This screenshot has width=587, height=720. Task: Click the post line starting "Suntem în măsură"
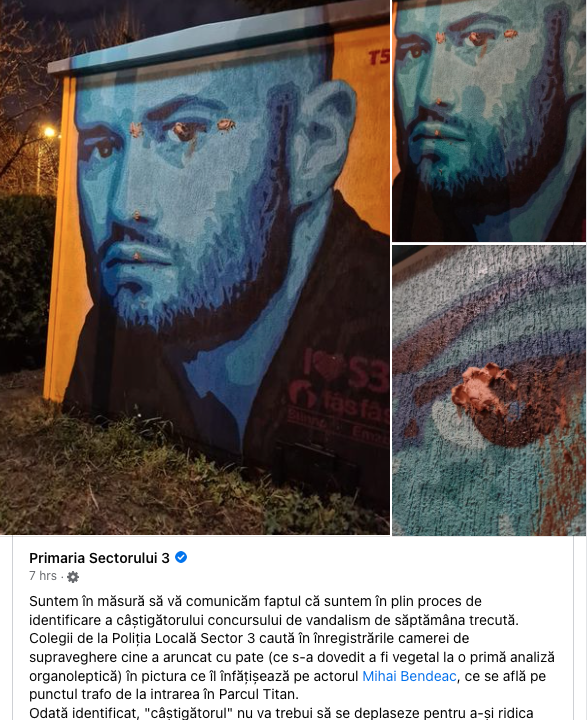[x=255, y=601]
